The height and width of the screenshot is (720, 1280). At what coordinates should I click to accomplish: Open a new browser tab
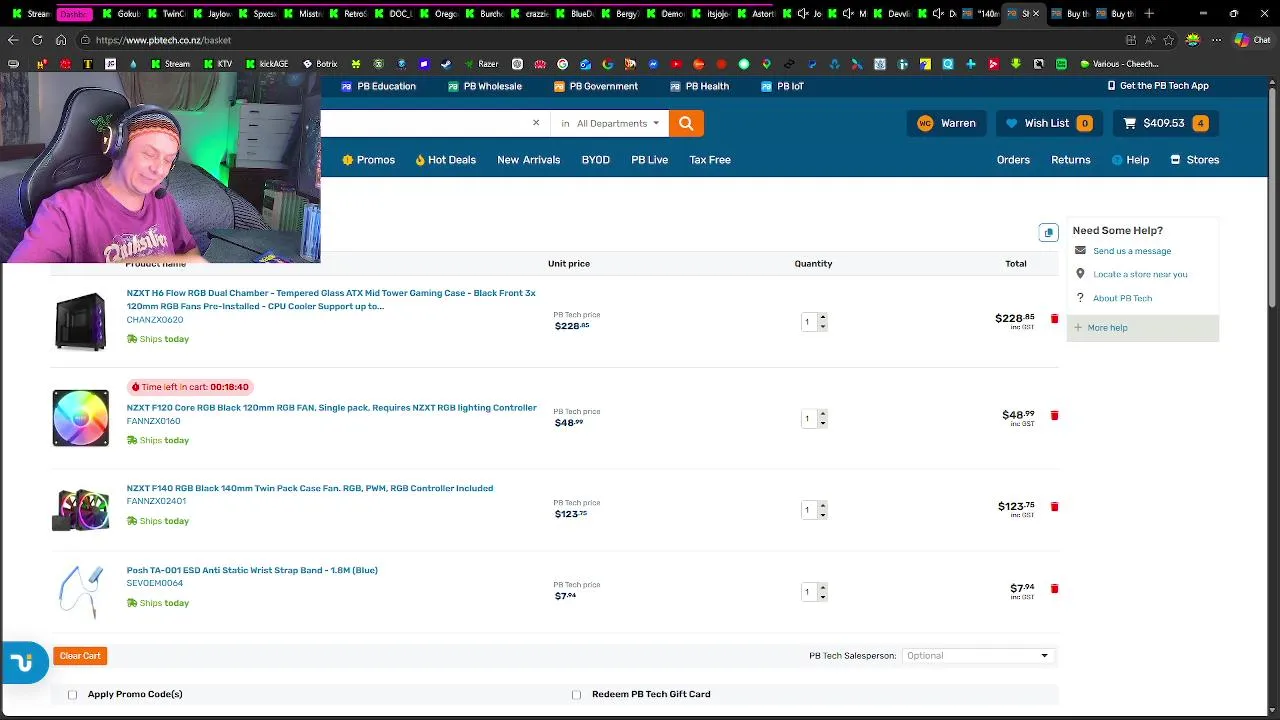click(1149, 13)
